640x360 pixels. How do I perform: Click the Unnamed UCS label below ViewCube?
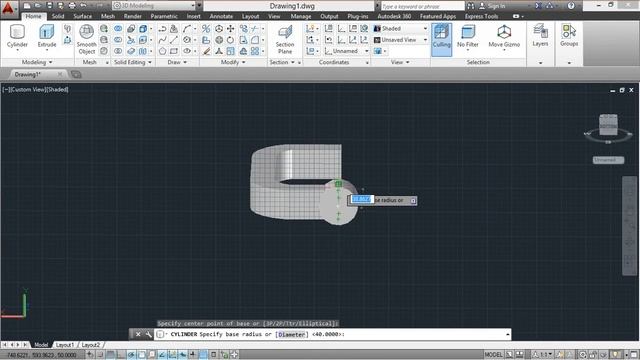pyautogui.click(x=608, y=160)
